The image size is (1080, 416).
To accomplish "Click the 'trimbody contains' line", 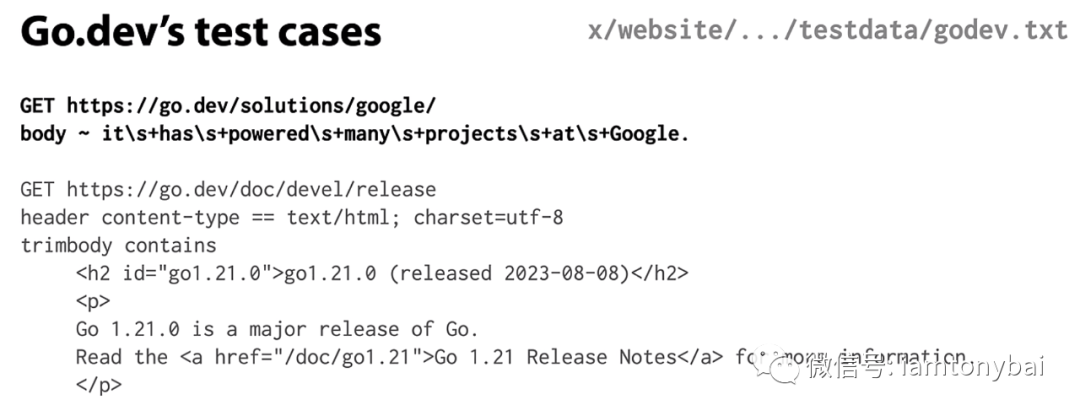I will (118, 245).
